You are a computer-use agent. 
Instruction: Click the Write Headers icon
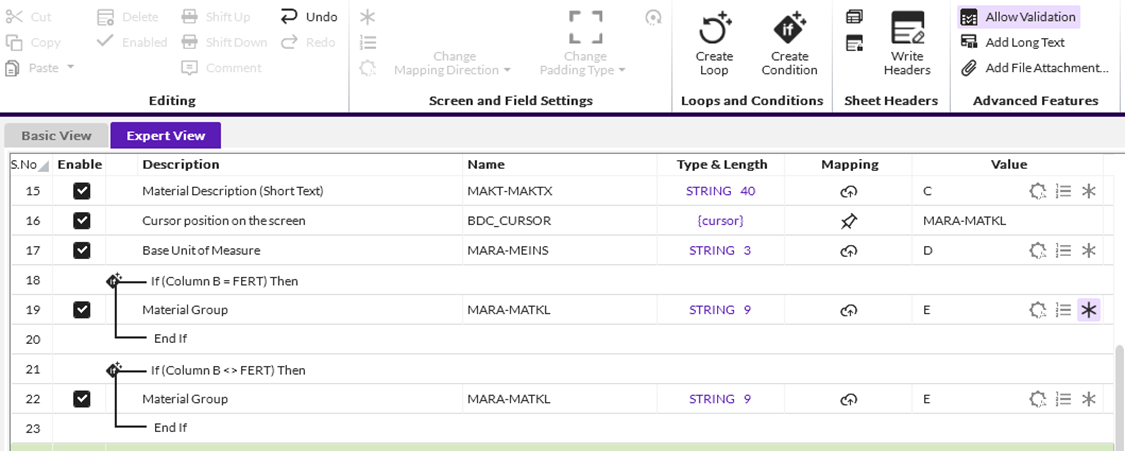pos(907,28)
